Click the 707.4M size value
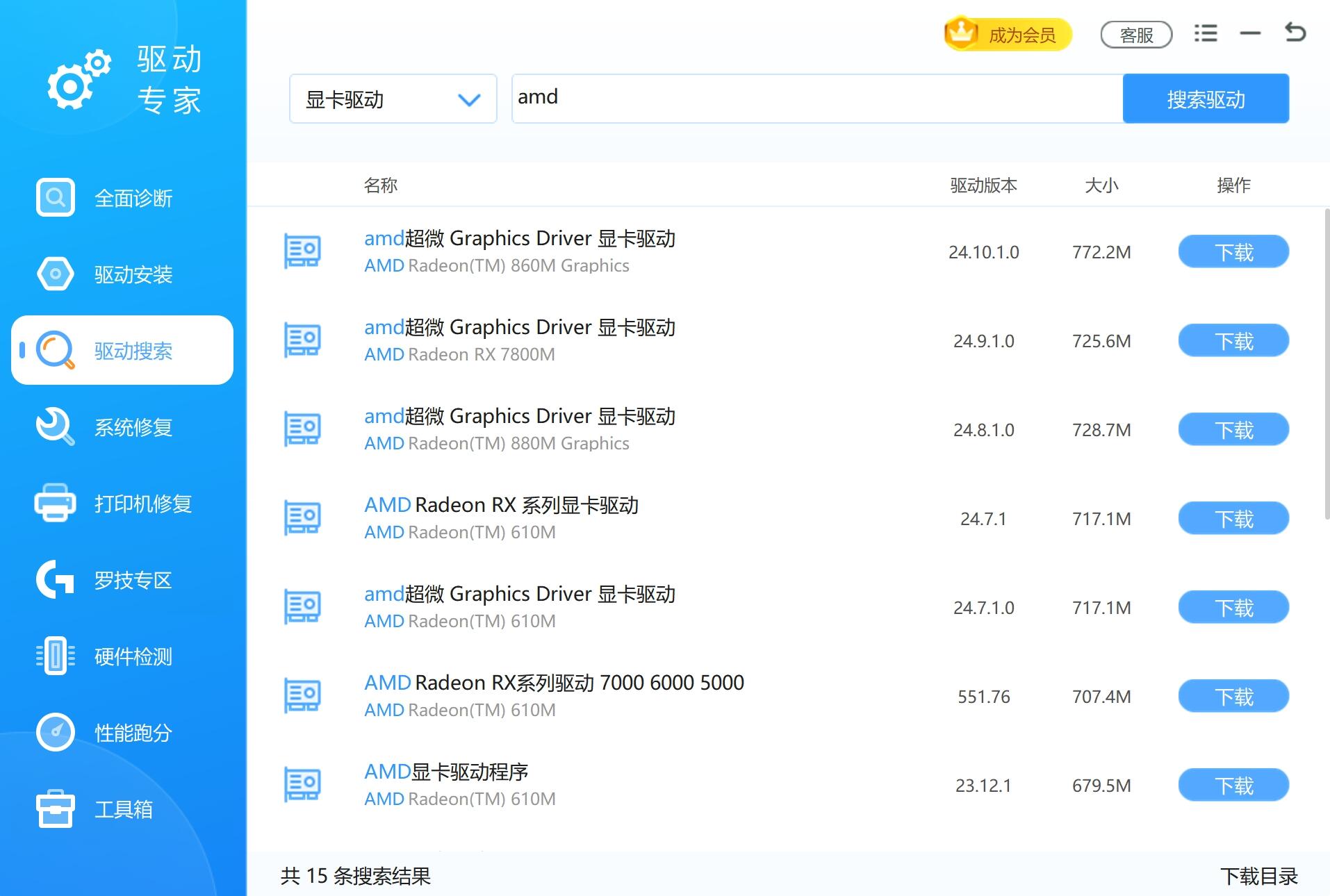The image size is (1330, 896). (1101, 696)
